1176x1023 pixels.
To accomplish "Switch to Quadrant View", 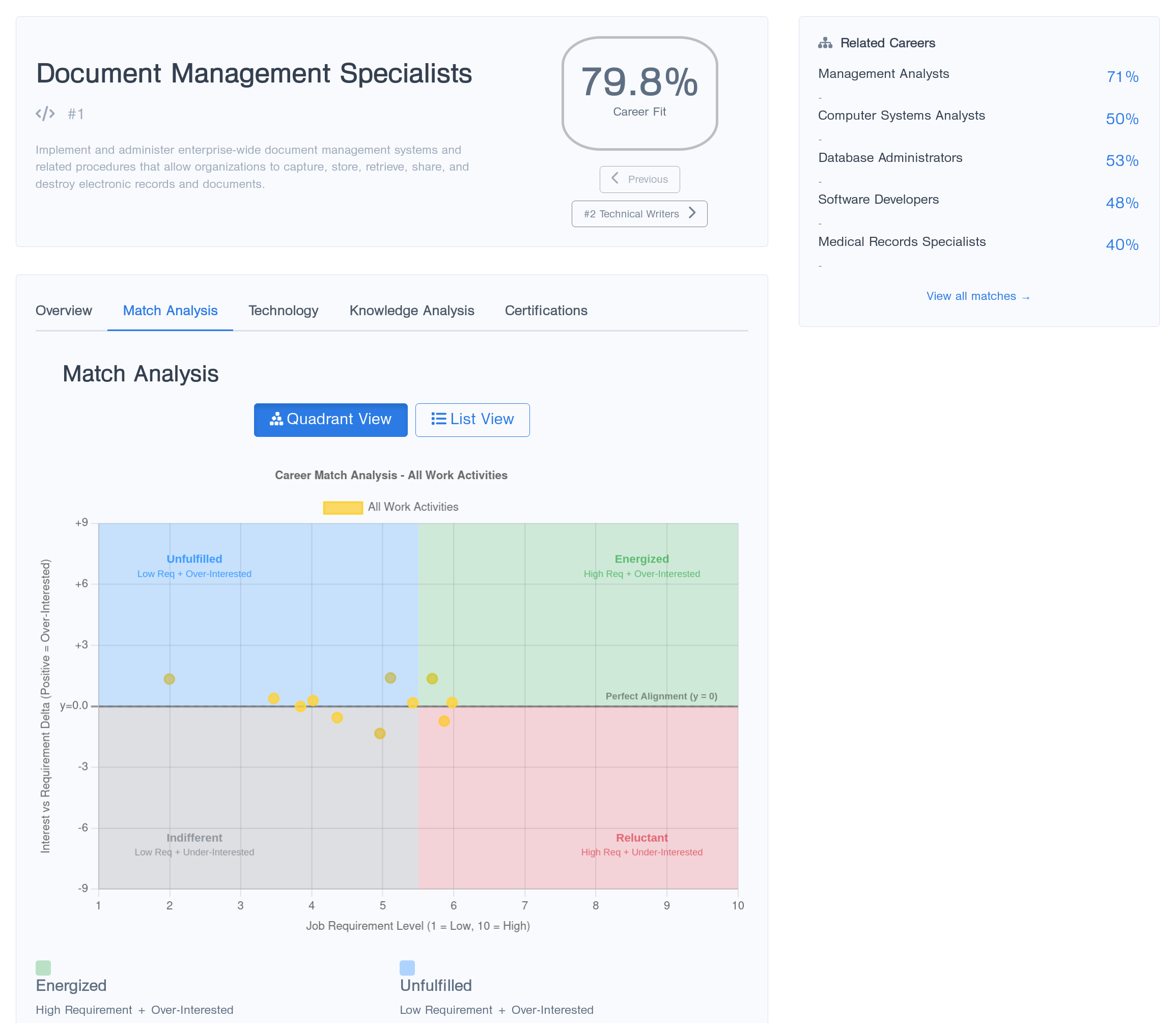I will tap(330, 420).
